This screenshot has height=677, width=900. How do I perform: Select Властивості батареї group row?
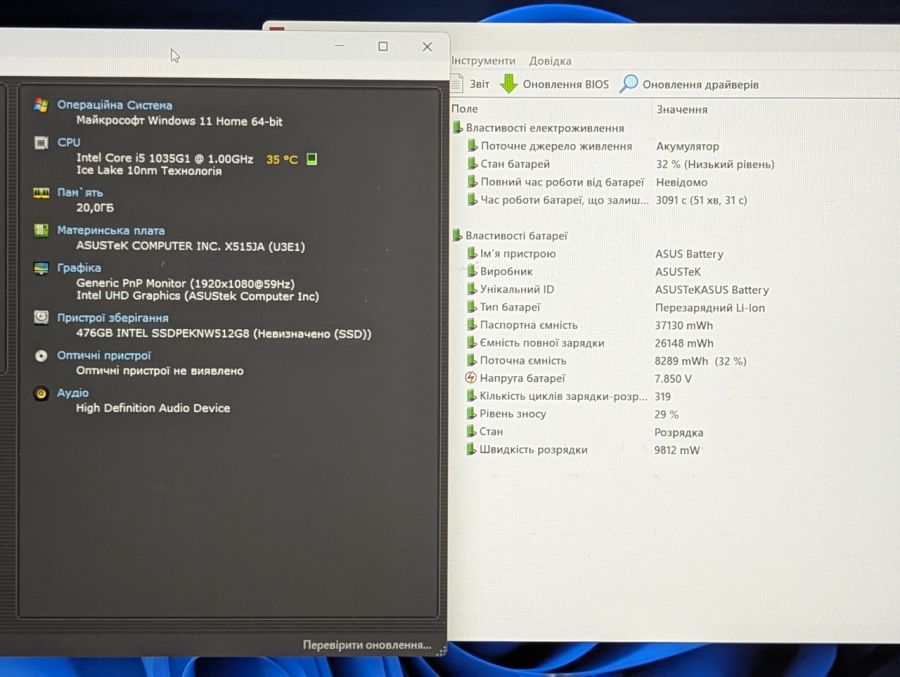pyautogui.click(x=510, y=235)
